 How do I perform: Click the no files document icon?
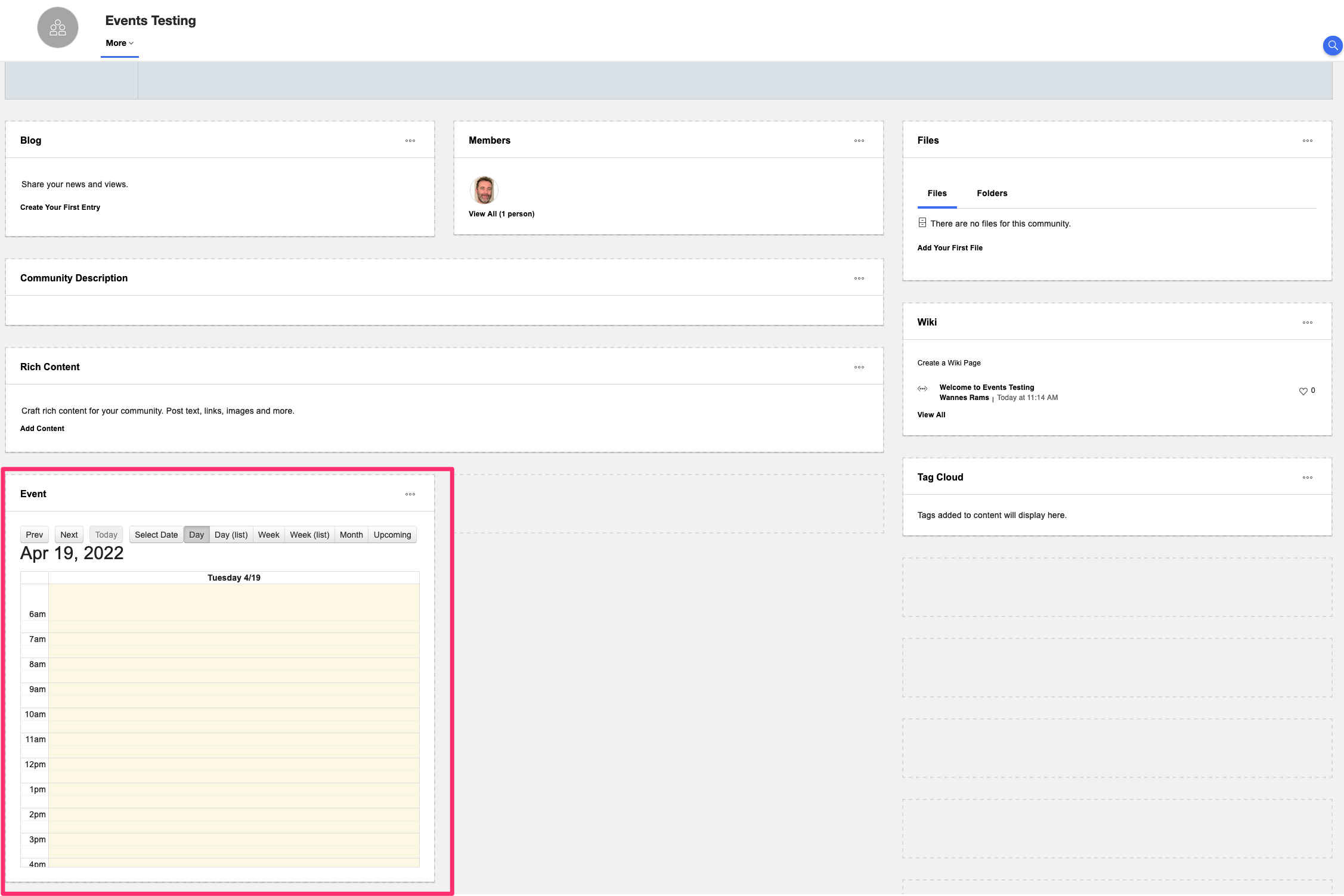922,223
